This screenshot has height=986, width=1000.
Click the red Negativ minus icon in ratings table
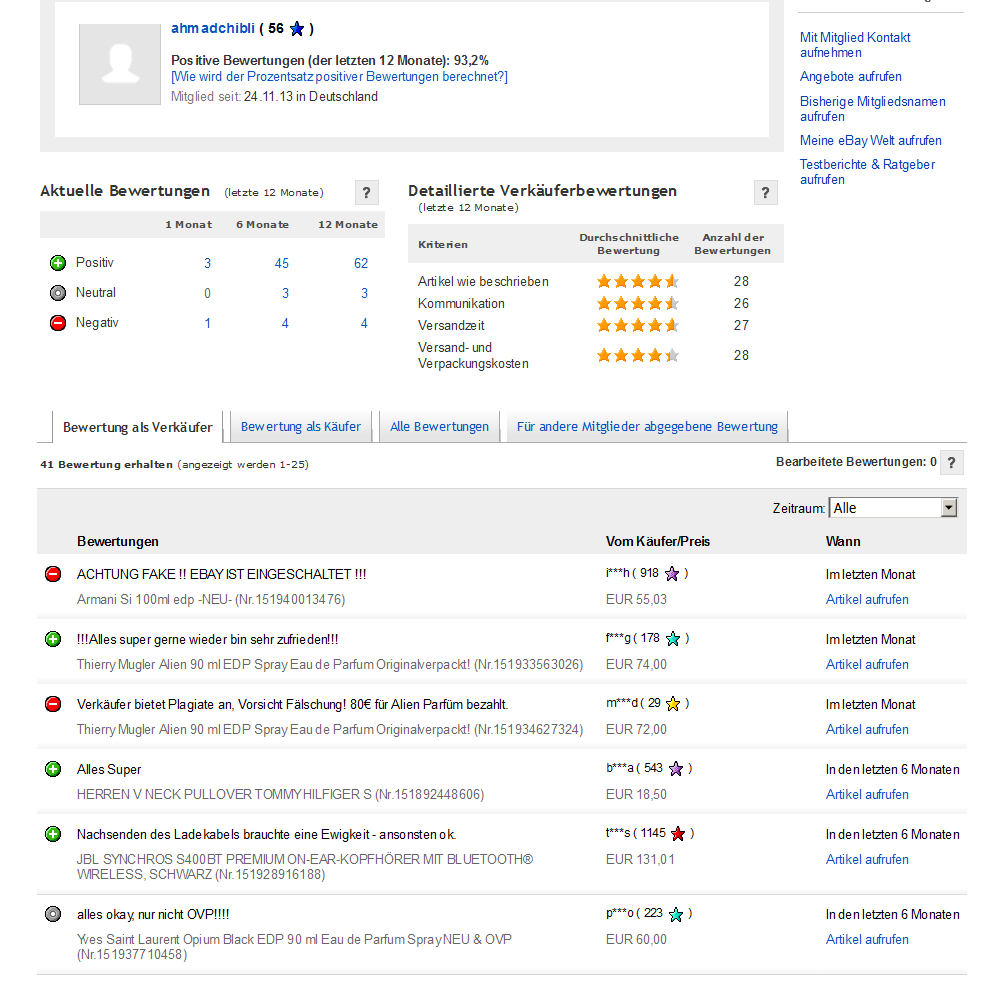58,323
